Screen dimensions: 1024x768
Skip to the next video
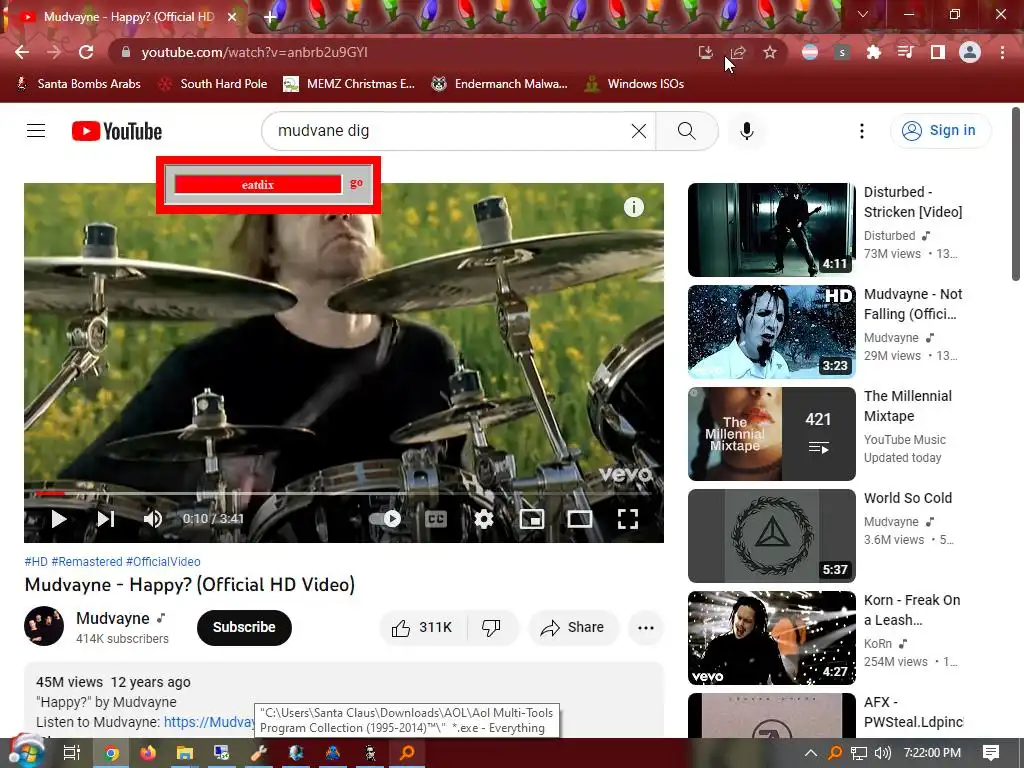pos(106,519)
